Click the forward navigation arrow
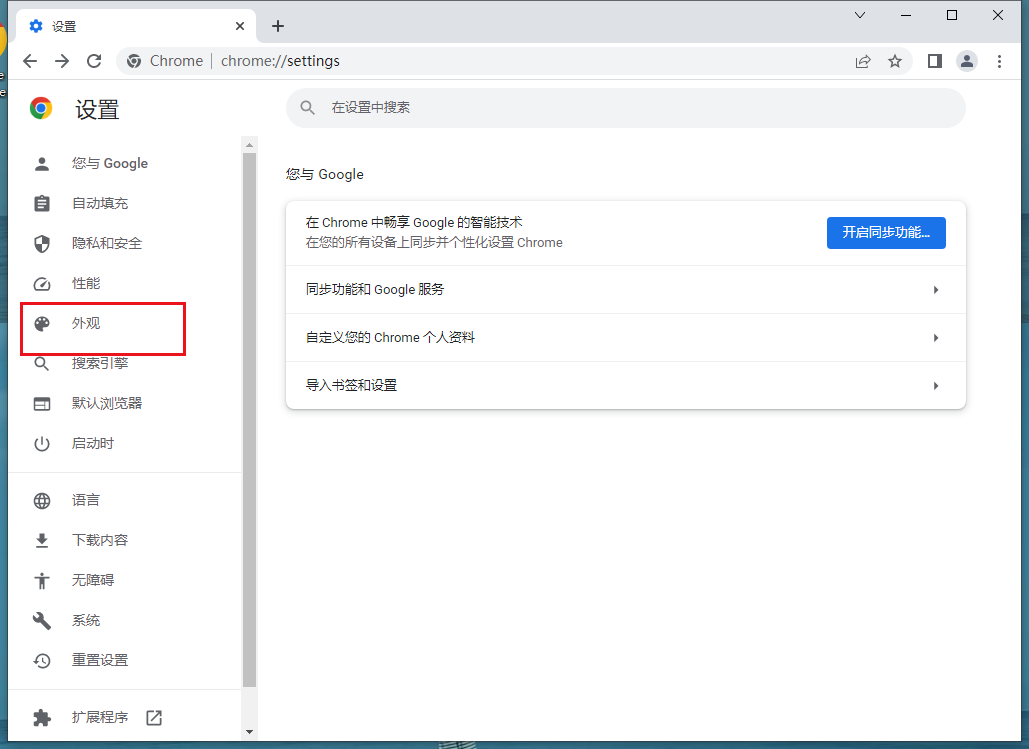 point(62,61)
